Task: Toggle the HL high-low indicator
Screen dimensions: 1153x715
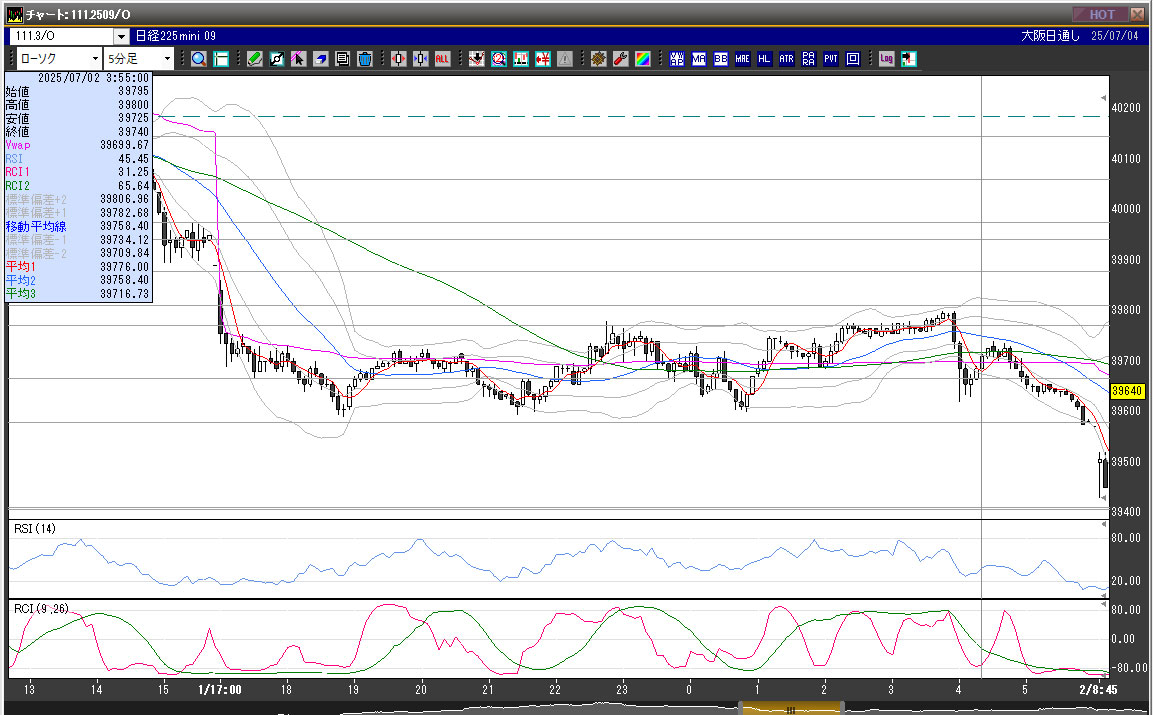Action: click(x=765, y=59)
